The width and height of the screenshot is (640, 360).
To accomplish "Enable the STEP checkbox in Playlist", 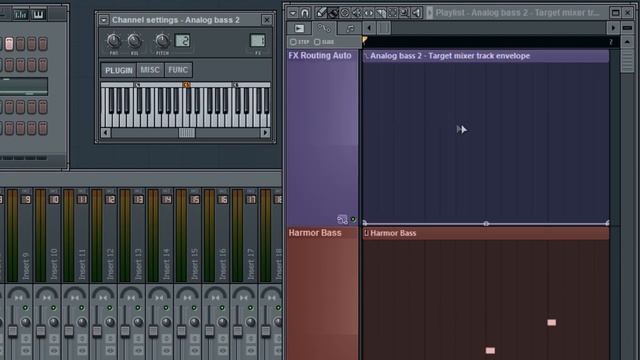I will (x=293, y=42).
